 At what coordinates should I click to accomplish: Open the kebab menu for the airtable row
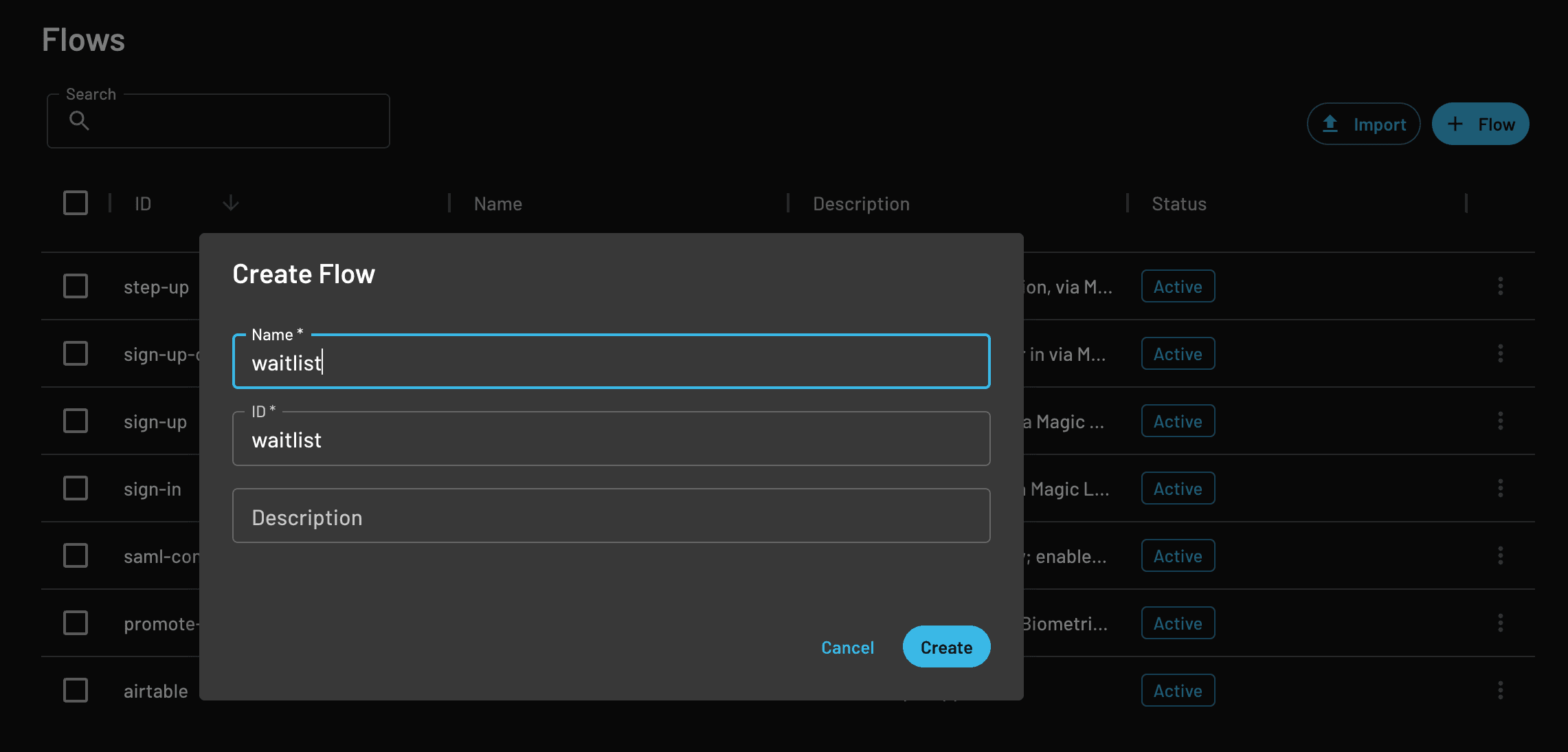pyautogui.click(x=1501, y=690)
